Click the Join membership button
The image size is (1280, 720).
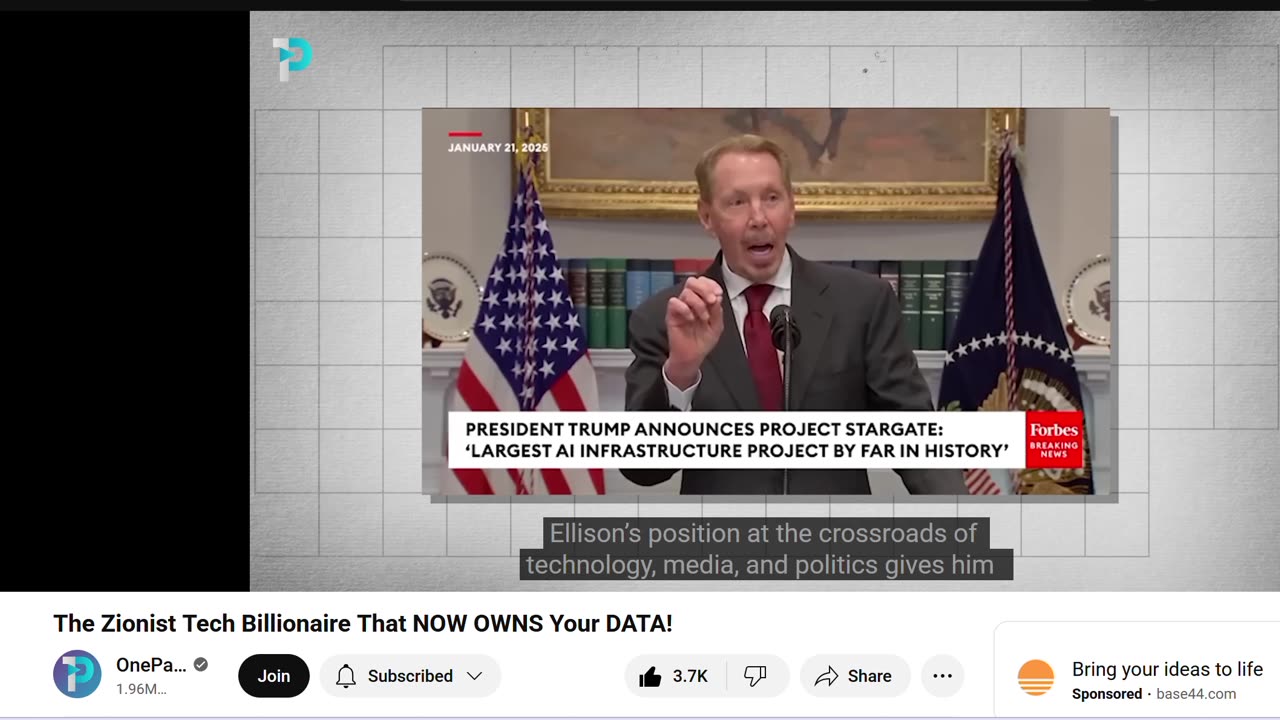(x=274, y=676)
